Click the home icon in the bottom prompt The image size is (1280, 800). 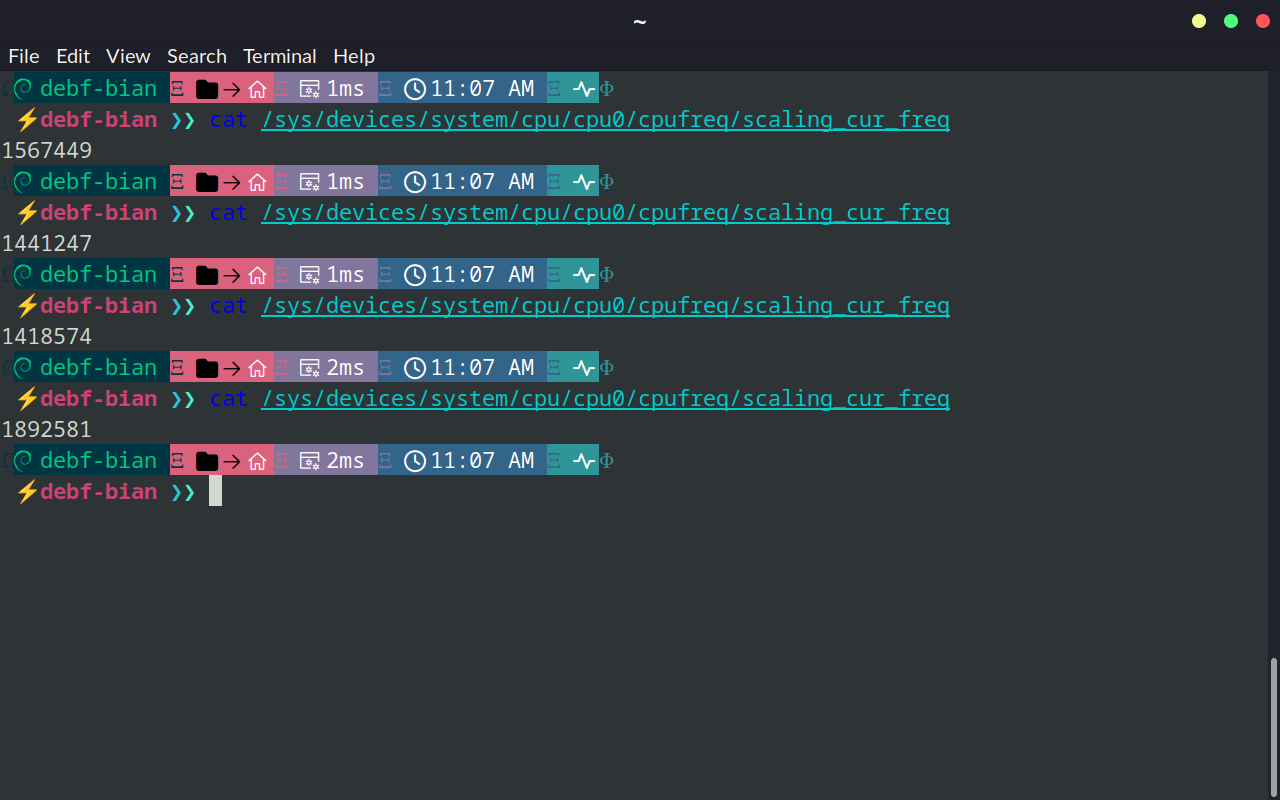click(257, 461)
